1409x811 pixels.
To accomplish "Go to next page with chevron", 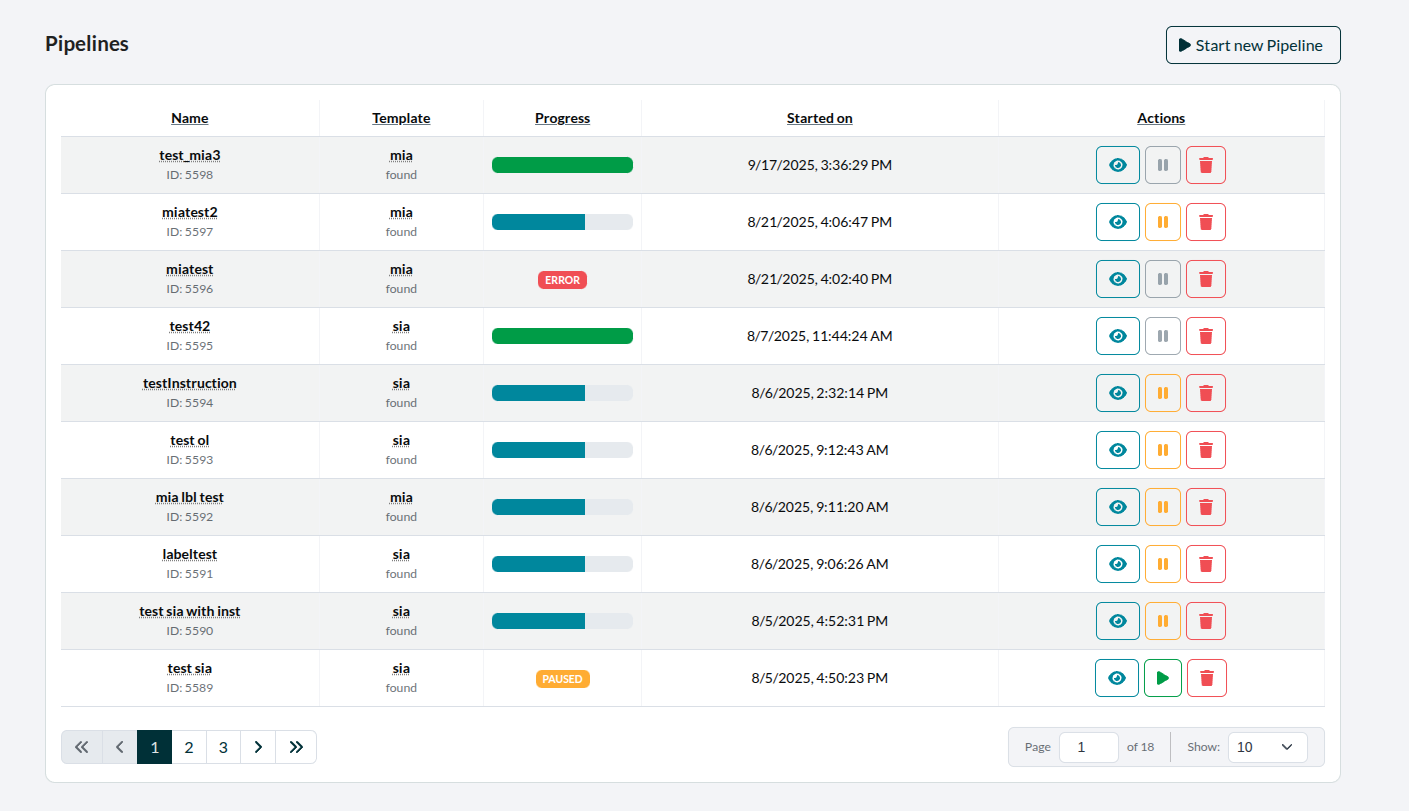I will click(258, 747).
